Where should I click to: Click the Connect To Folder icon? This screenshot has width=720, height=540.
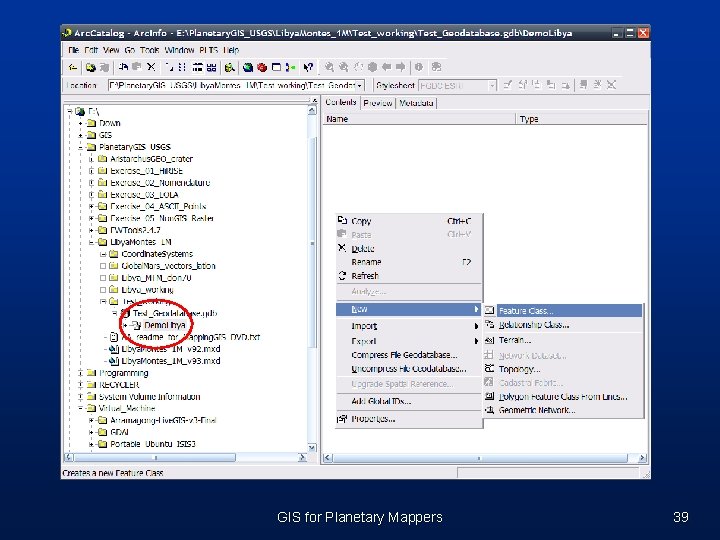[90, 68]
